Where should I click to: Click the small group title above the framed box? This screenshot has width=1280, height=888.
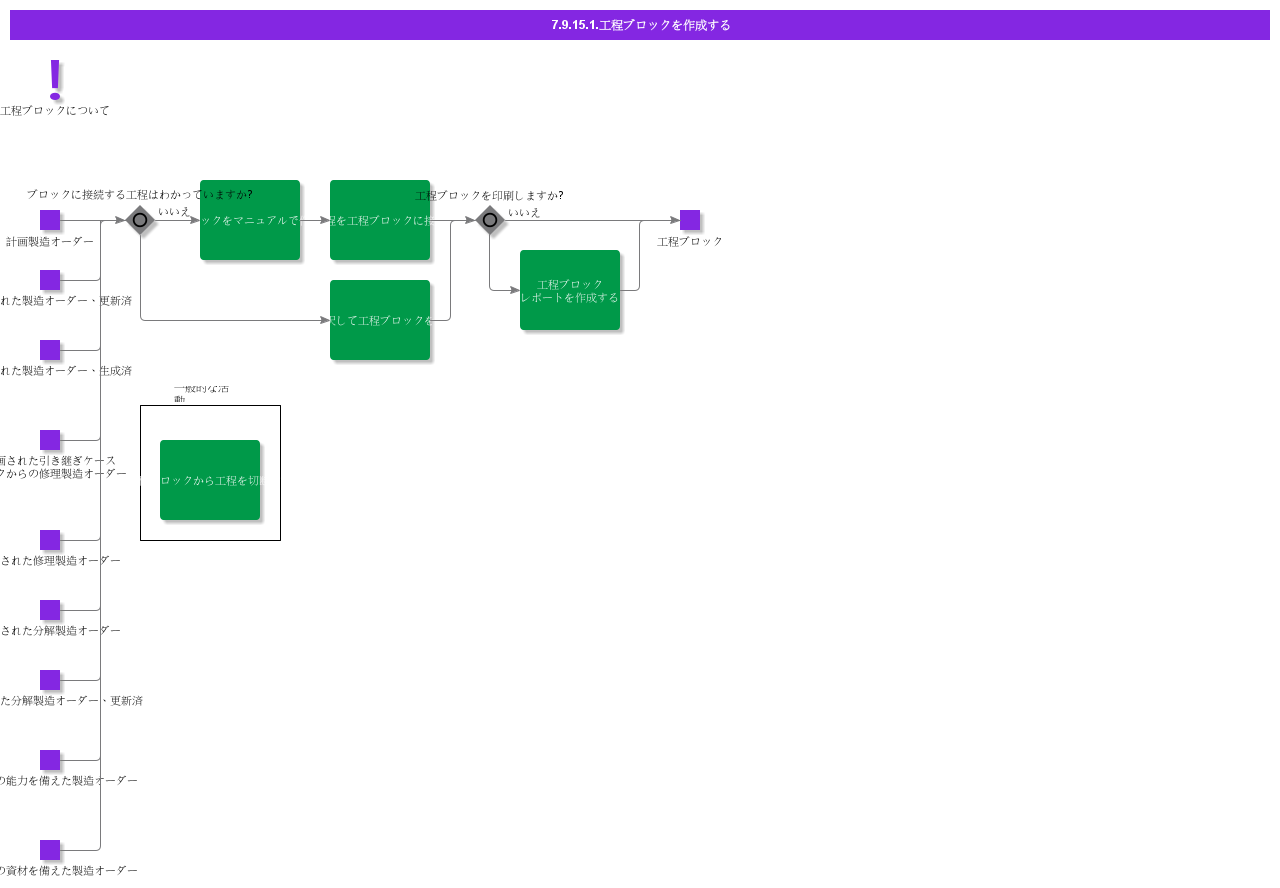pyautogui.click(x=201, y=393)
